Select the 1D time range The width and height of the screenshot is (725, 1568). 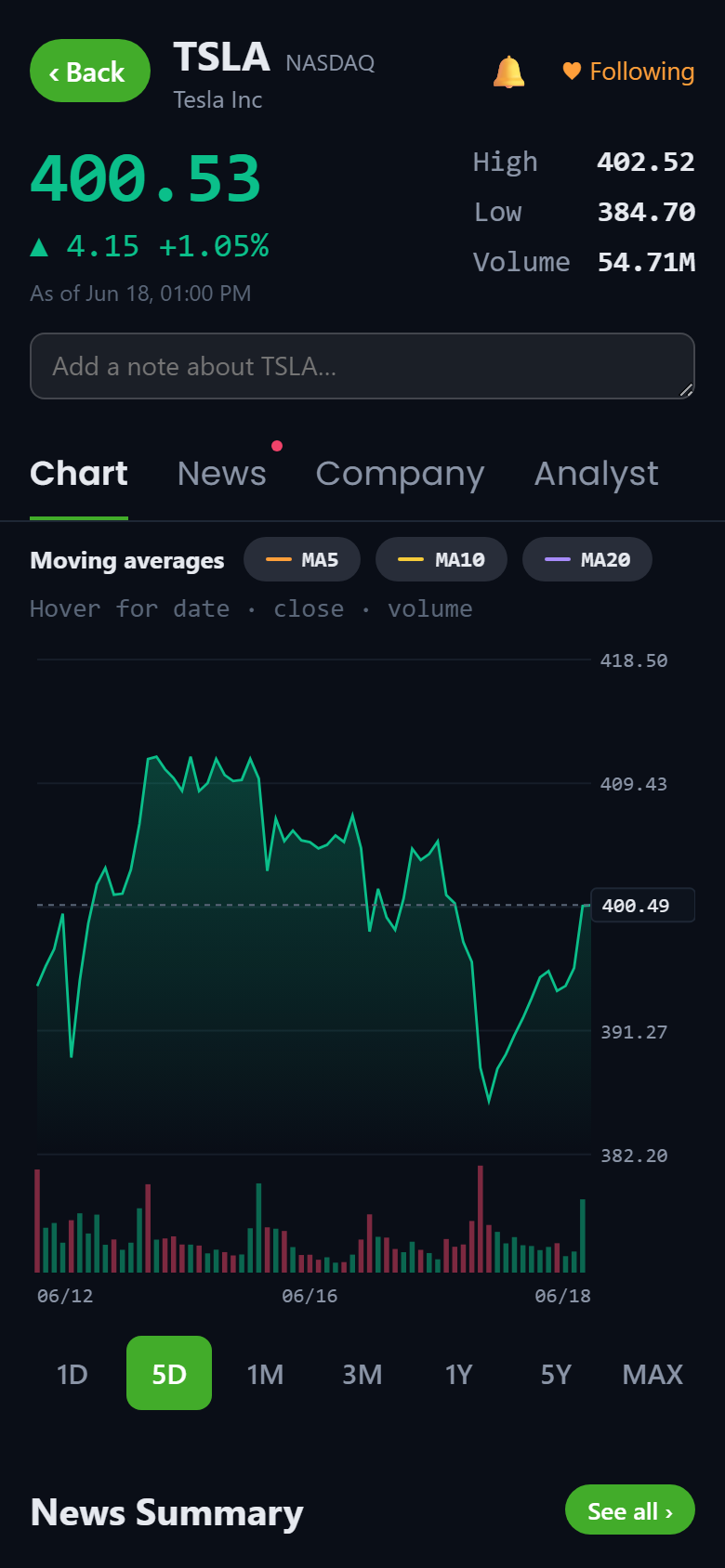click(x=72, y=1373)
